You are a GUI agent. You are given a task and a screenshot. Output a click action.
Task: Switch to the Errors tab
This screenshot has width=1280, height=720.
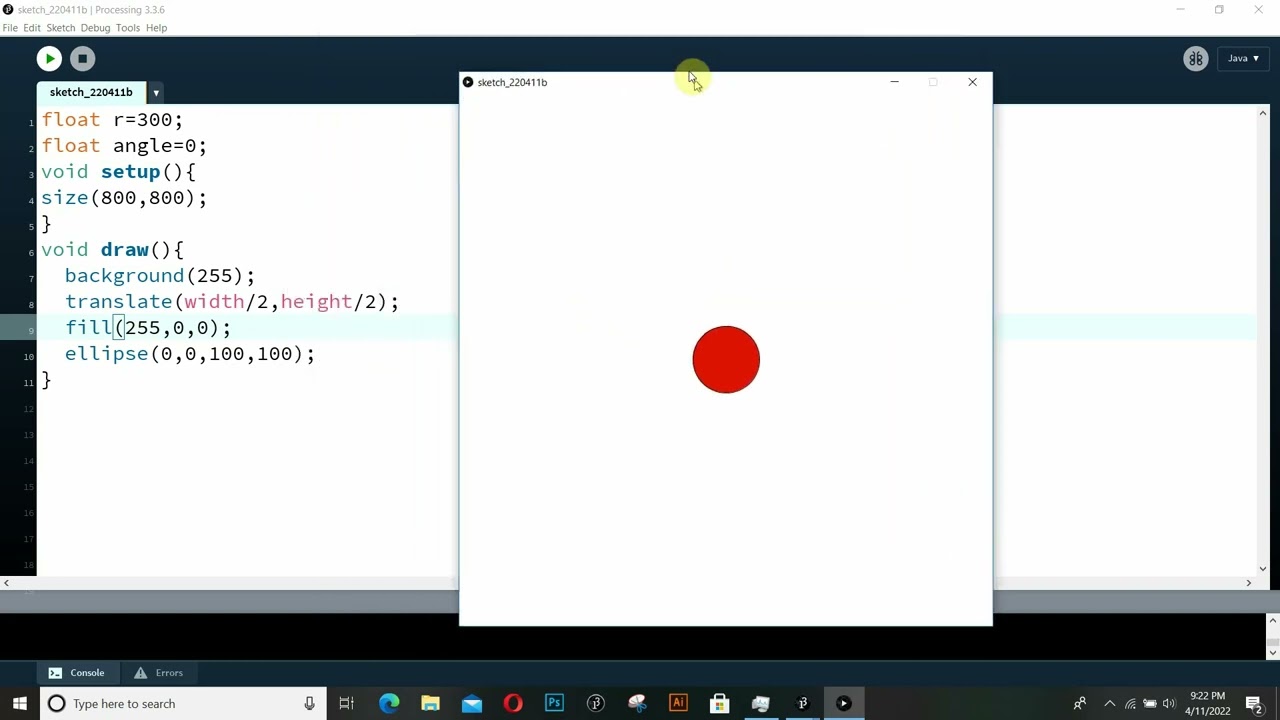click(159, 673)
